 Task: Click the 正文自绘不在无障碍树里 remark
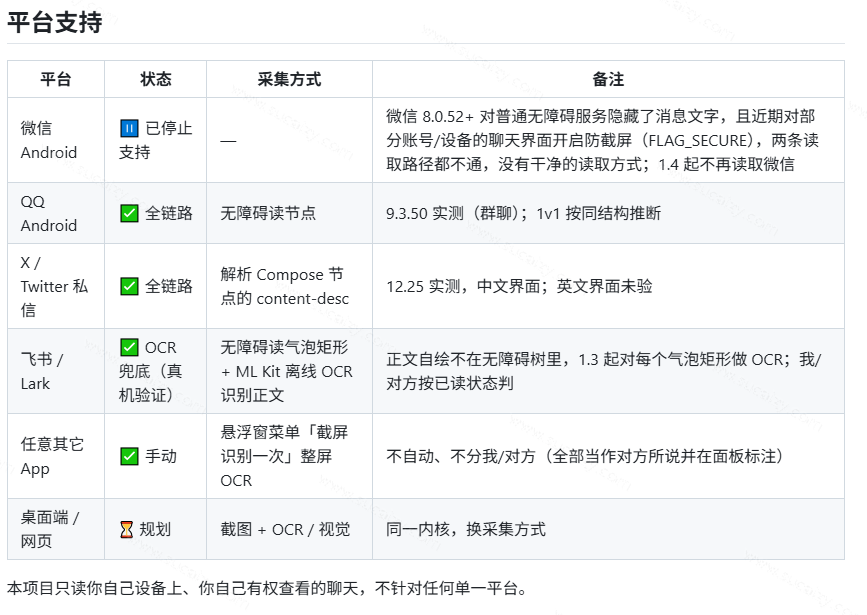point(604,371)
